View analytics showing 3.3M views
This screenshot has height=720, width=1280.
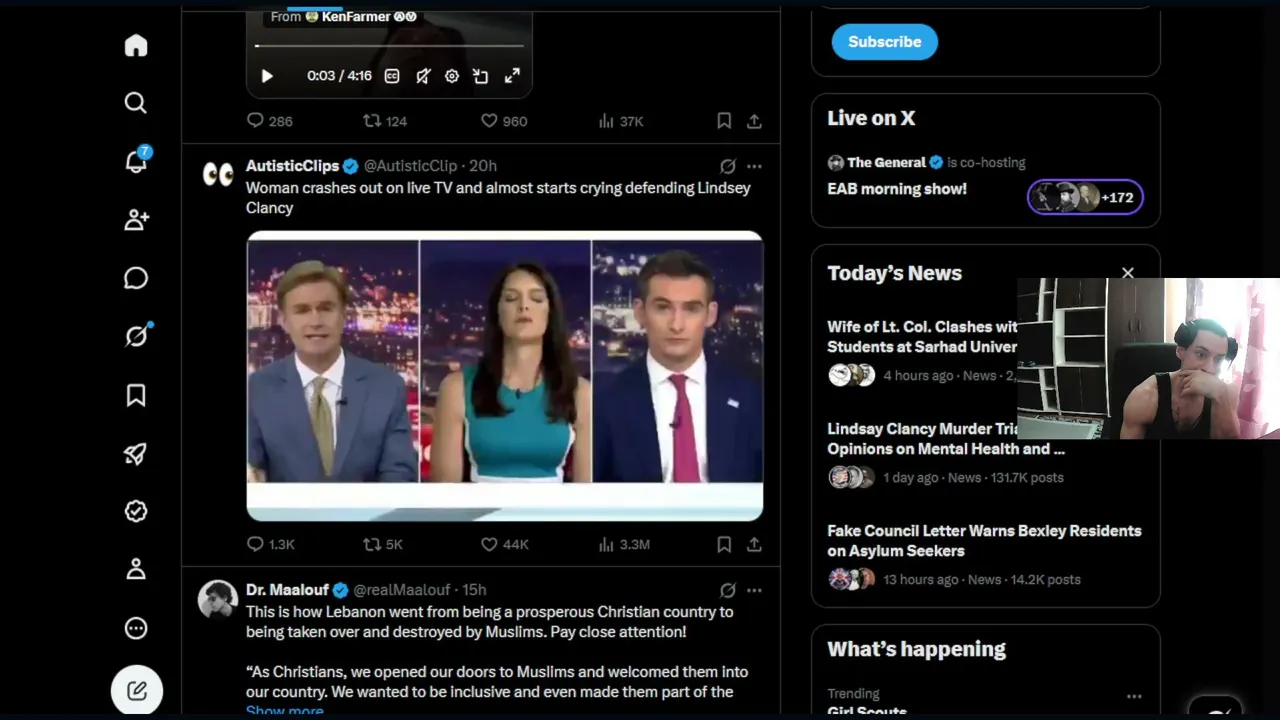[x=624, y=544]
